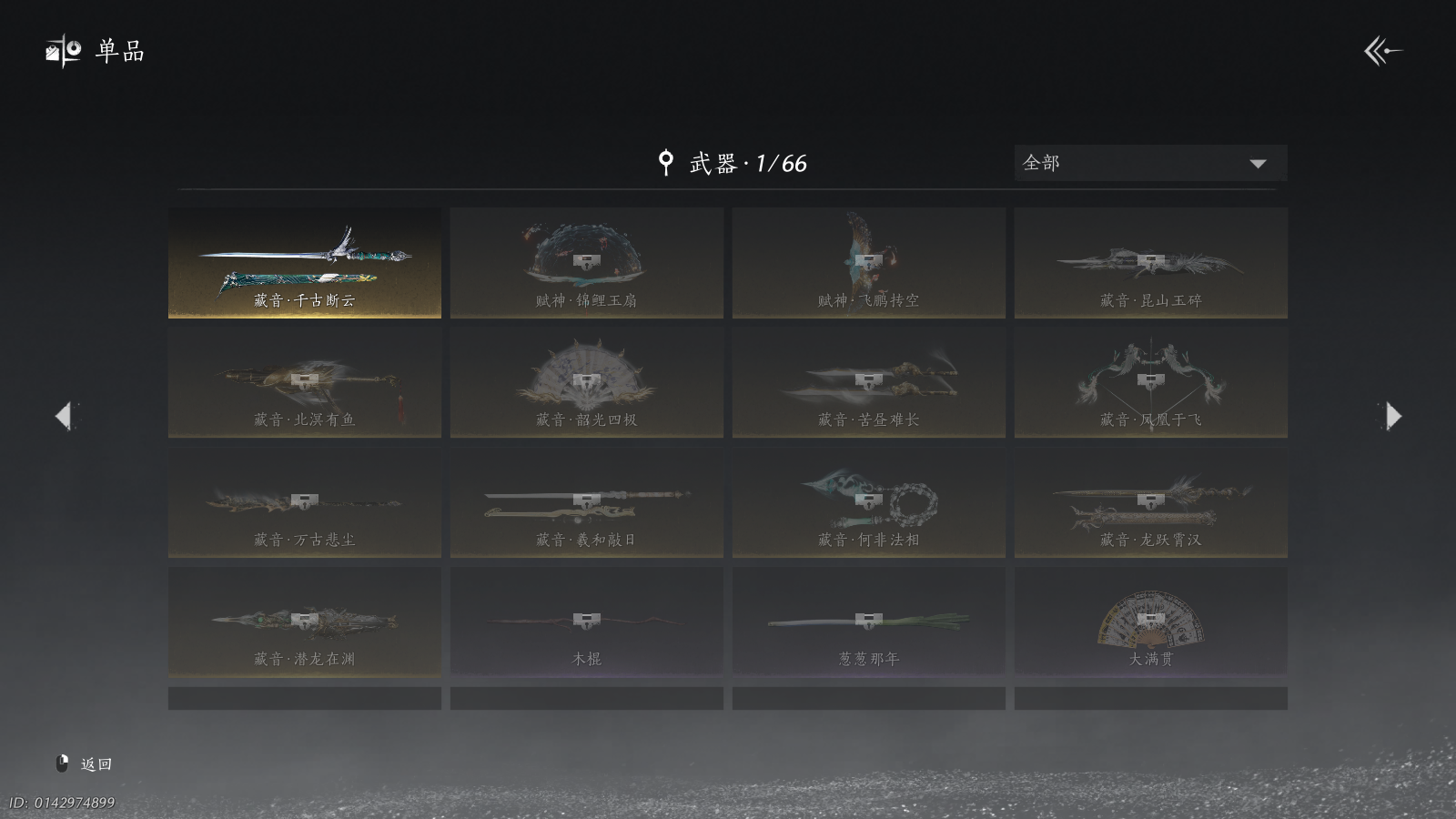The height and width of the screenshot is (819, 1456).
Task: Select the 赋神·飞鹏抟空 weapon
Action: 869,263
